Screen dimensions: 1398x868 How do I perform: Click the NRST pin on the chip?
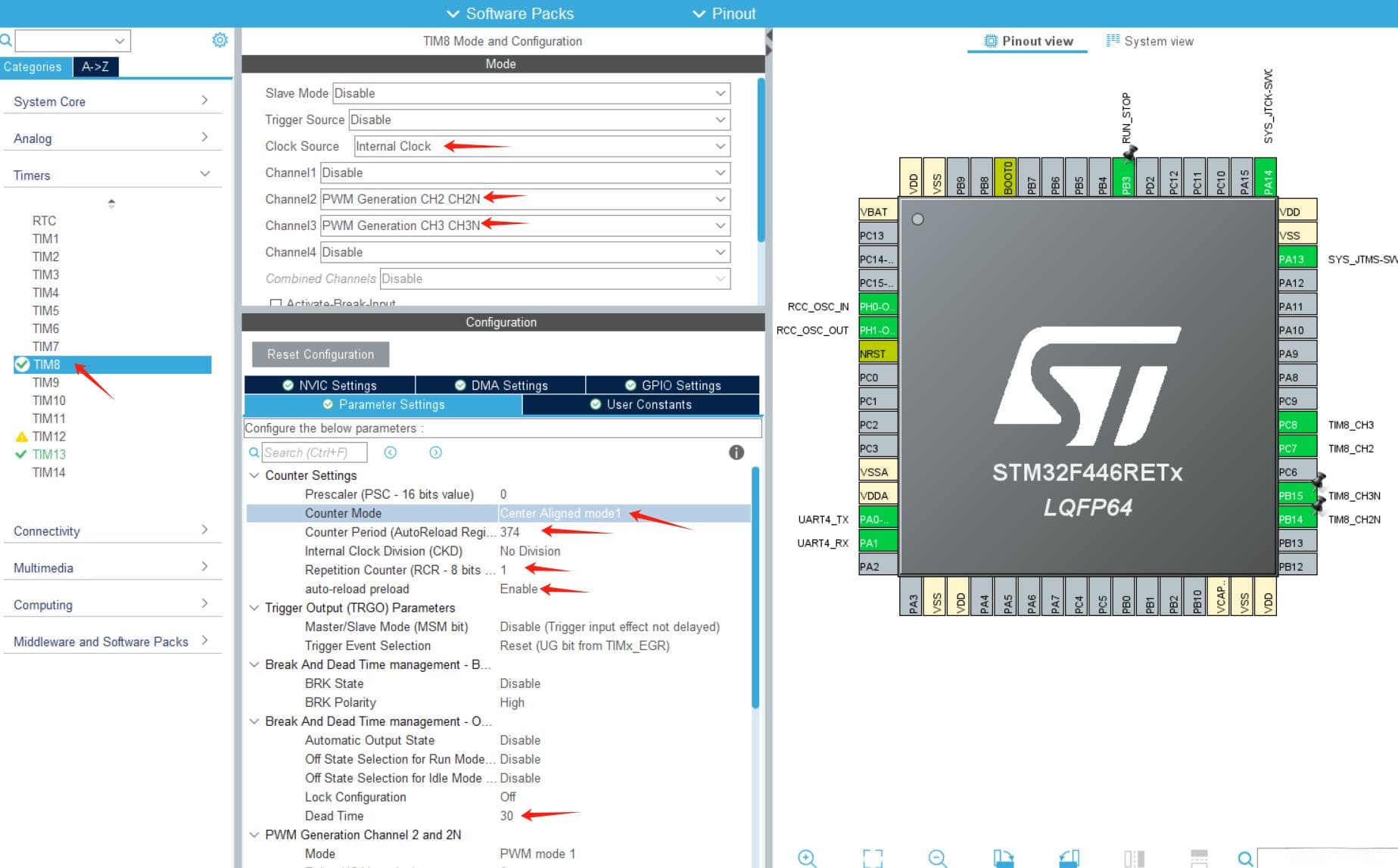pyautogui.click(x=878, y=353)
